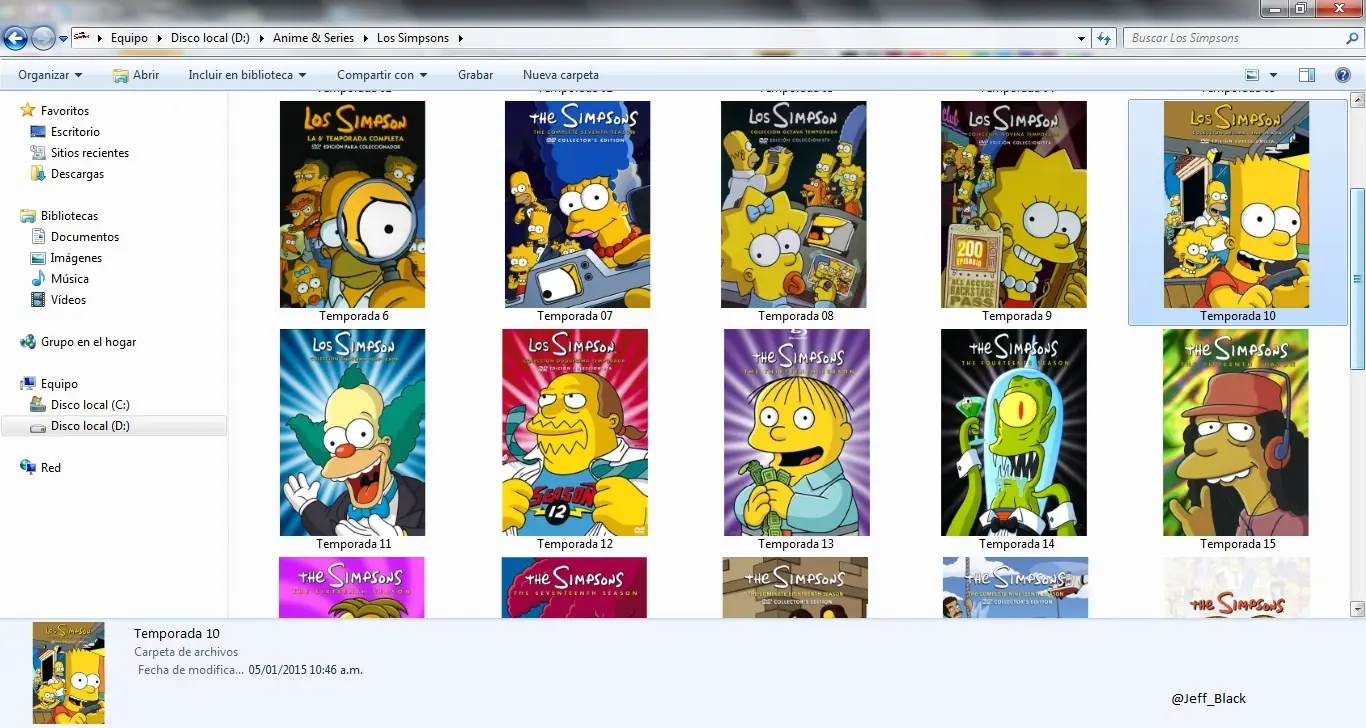This screenshot has height=728, width=1366.
Task: Open Escritorio in the navigation pane
Action: pyautogui.click(x=76, y=132)
